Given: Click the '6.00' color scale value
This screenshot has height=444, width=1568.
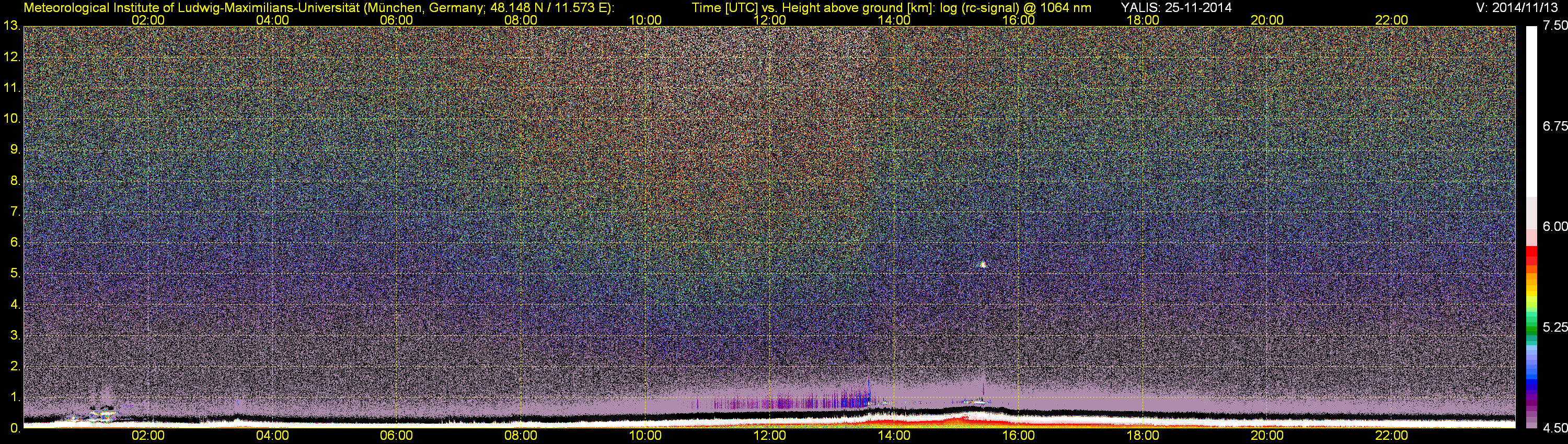Looking at the screenshot, I should [x=1555, y=226].
